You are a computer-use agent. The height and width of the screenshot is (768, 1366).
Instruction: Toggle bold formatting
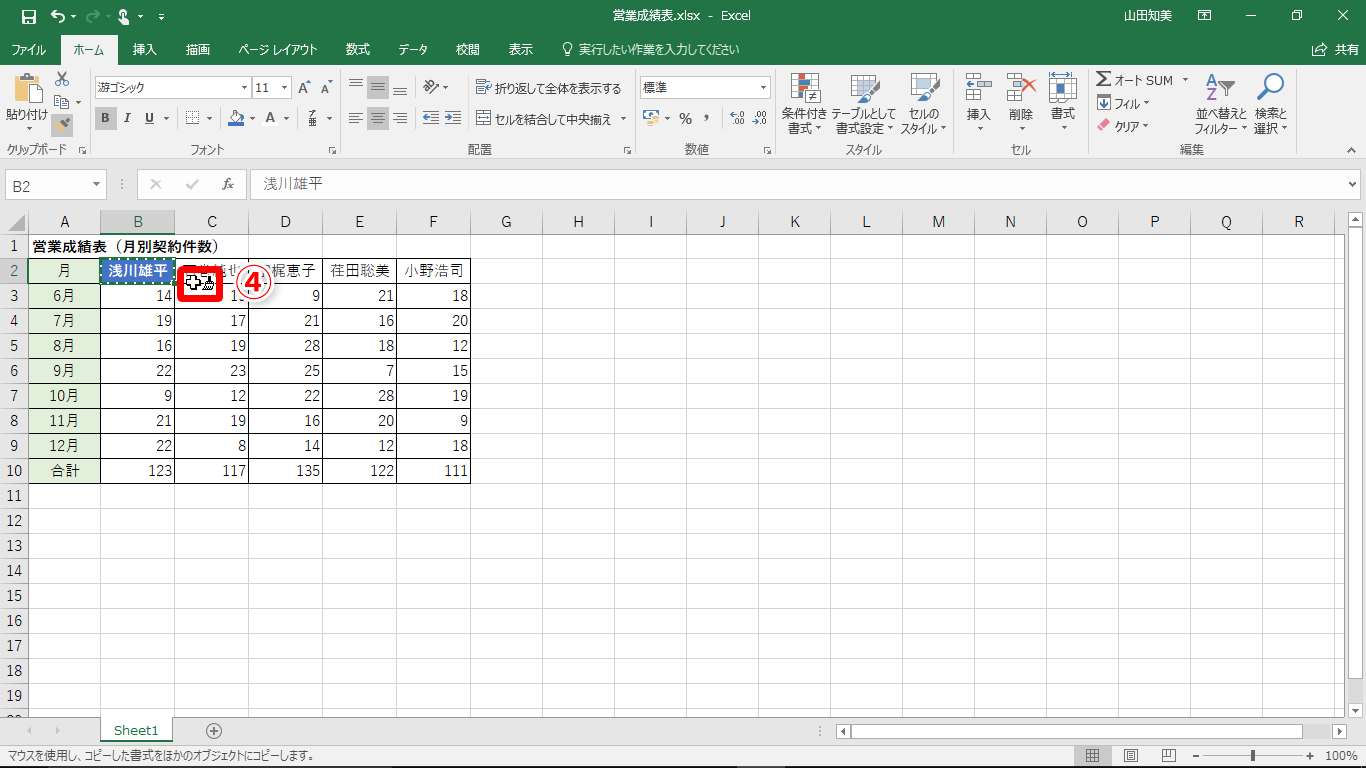[x=106, y=118]
